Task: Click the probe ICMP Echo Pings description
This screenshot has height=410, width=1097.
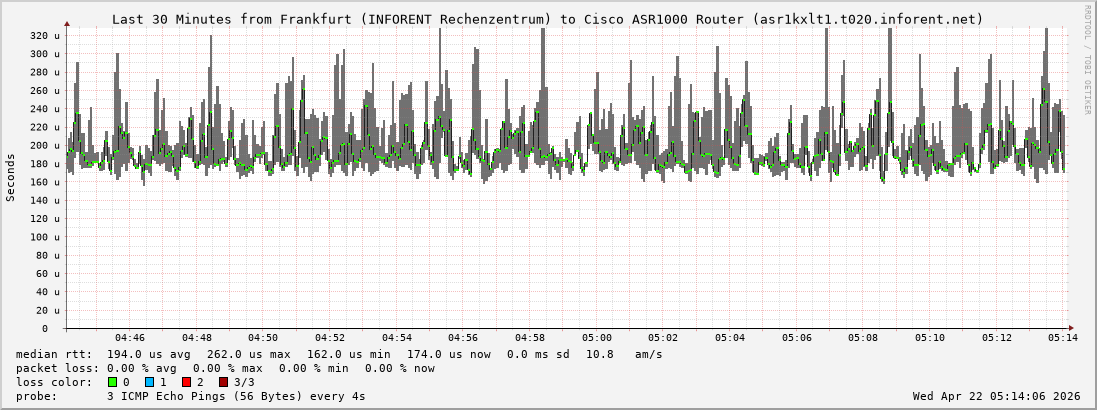Action: (x=236, y=396)
